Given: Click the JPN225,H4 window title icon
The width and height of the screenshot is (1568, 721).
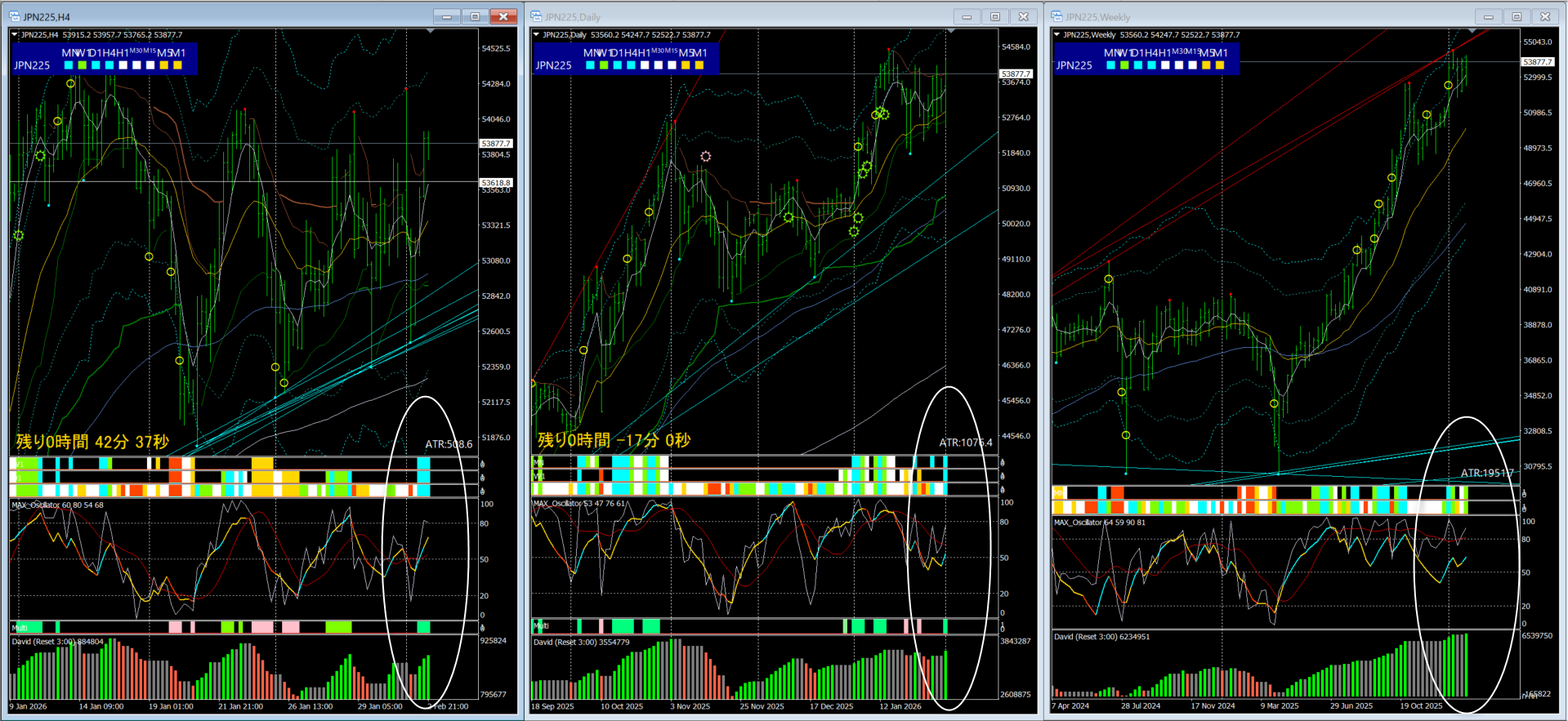Looking at the screenshot, I should tap(14, 16).
